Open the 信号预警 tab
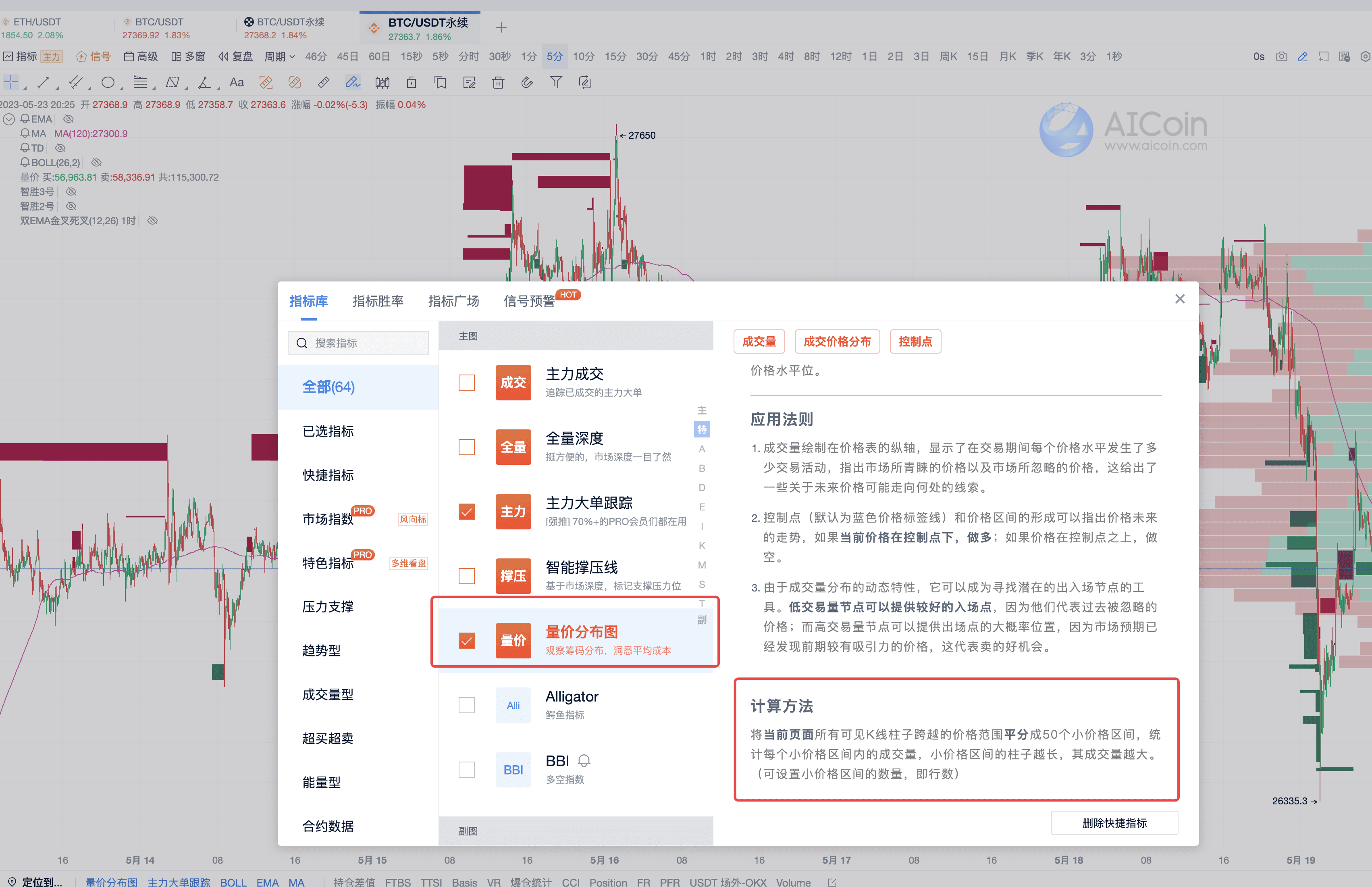Viewport: 1372px width, 887px height. click(x=528, y=301)
